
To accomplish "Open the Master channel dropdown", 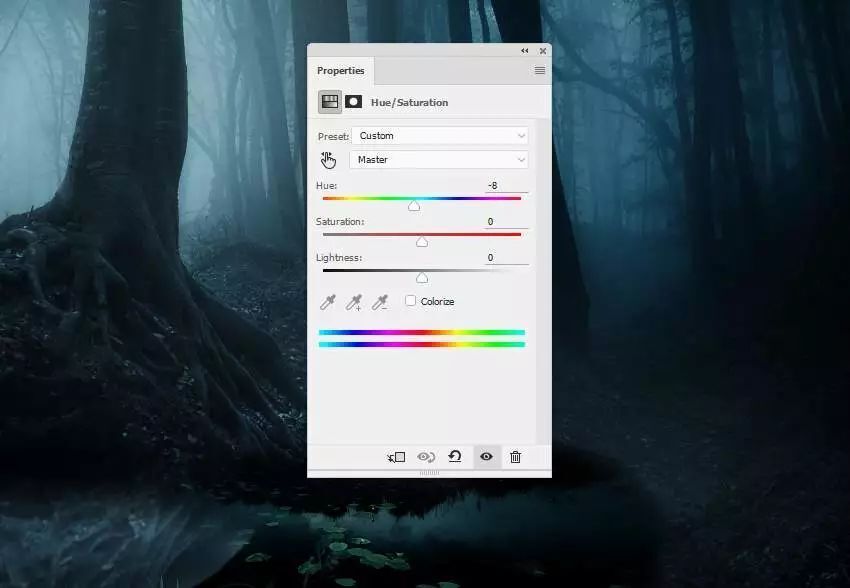I will point(439,159).
